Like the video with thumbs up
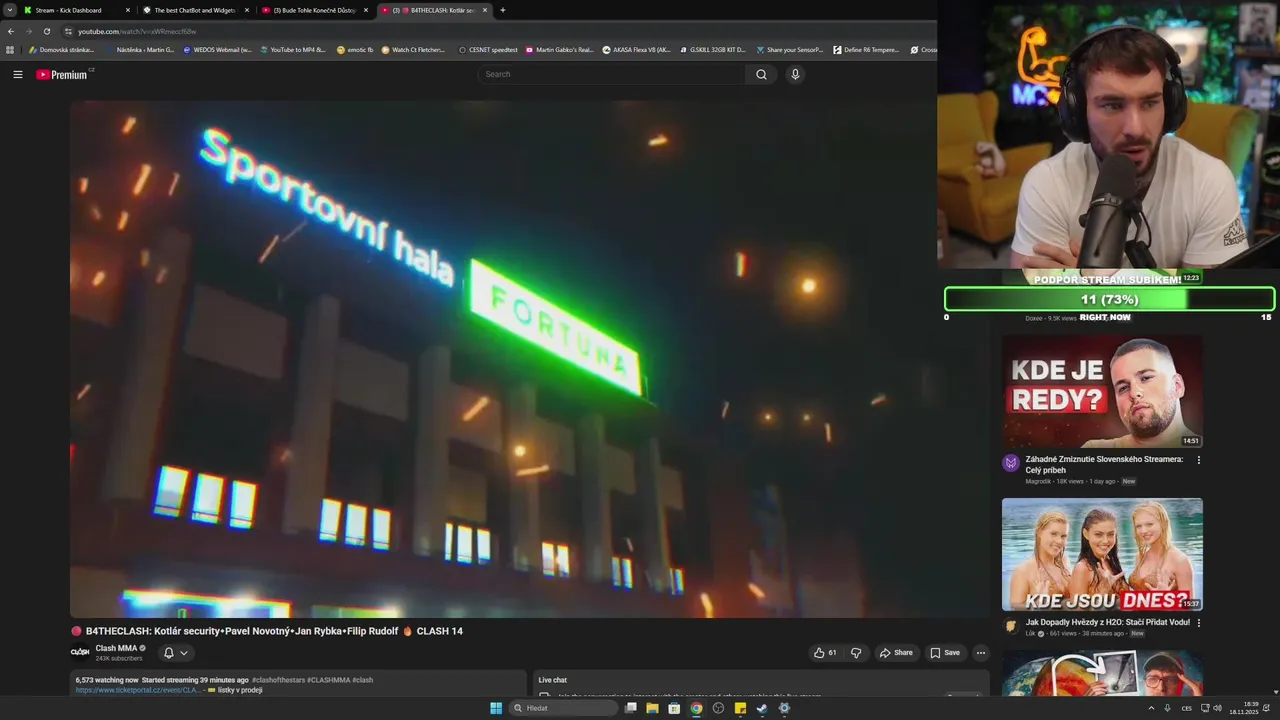This screenshot has width=1280, height=720. point(825,653)
